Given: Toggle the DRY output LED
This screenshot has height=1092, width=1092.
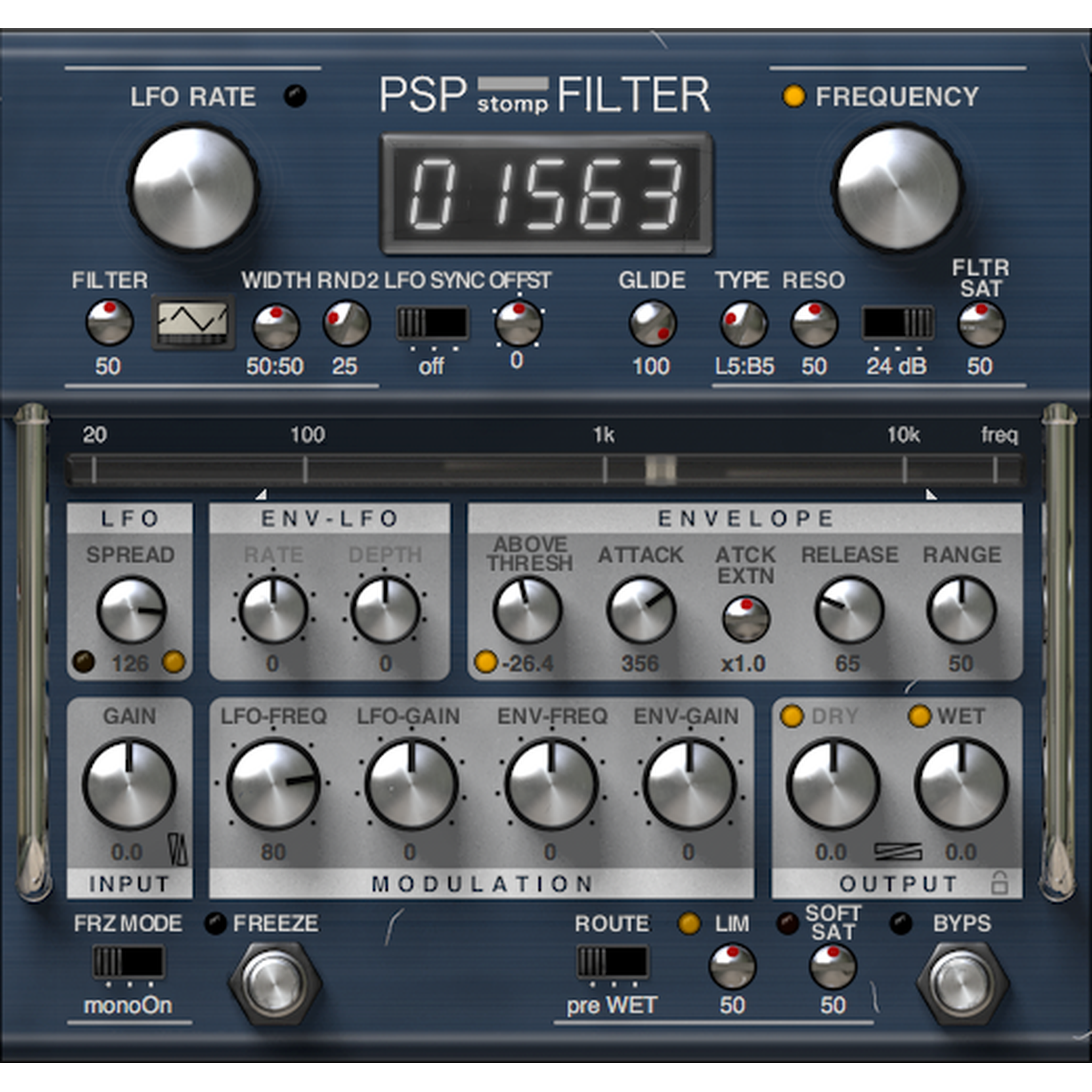Looking at the screenshot, I should coord(791,716).
